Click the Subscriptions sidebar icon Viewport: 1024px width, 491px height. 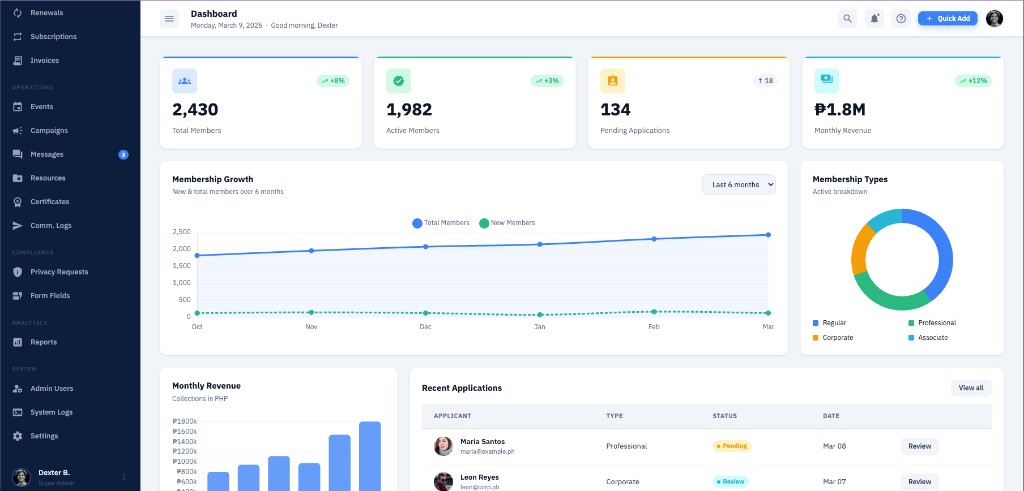click(18, 37)
